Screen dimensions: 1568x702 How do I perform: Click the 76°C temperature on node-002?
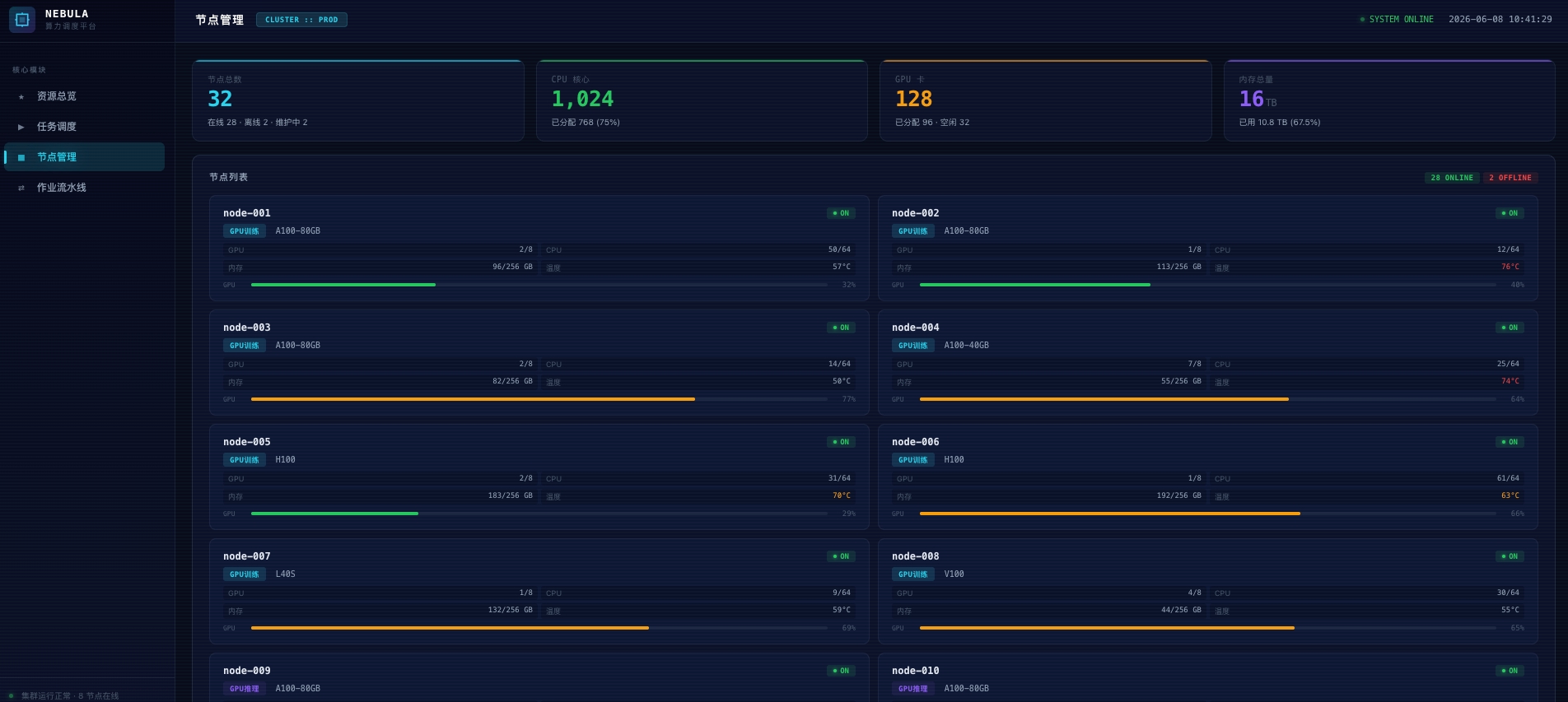point(1510,267)
